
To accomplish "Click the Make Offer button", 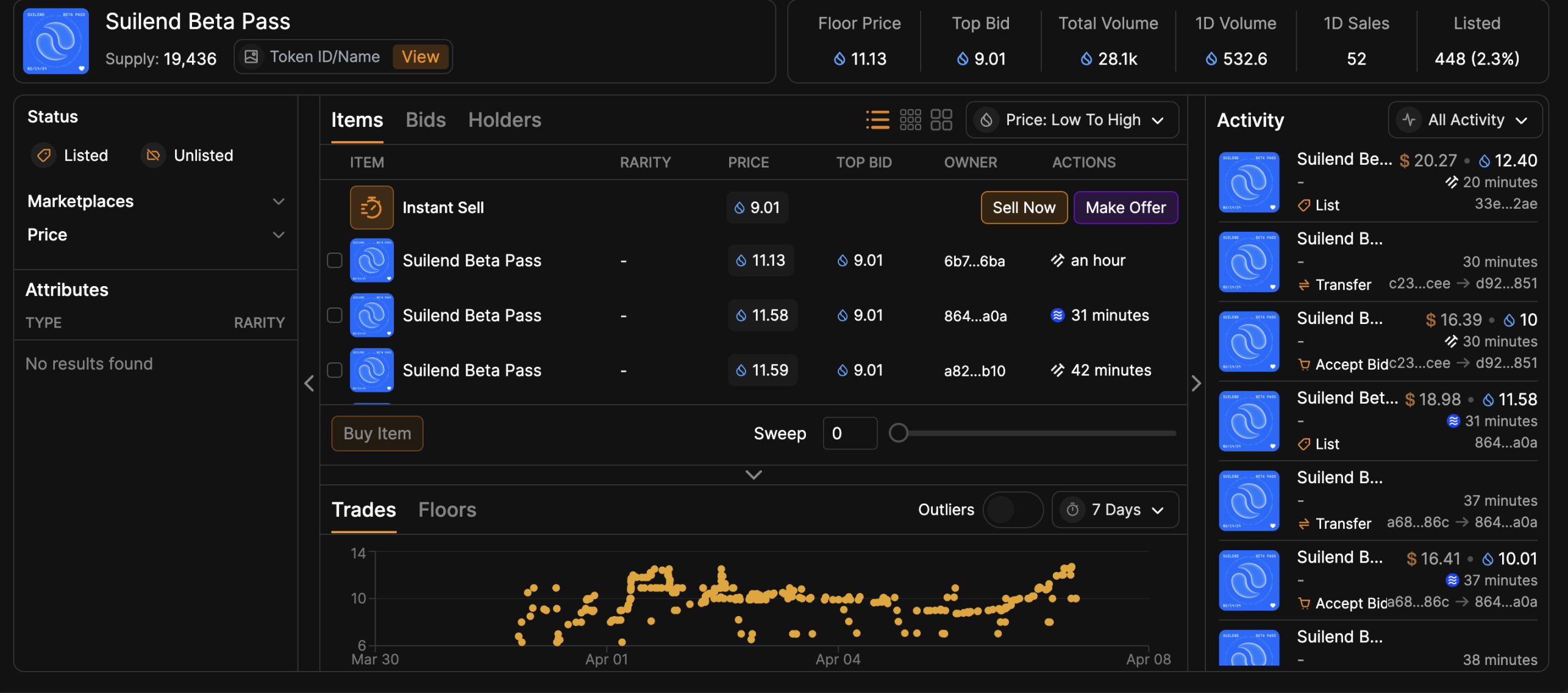I will [1125, 207].
